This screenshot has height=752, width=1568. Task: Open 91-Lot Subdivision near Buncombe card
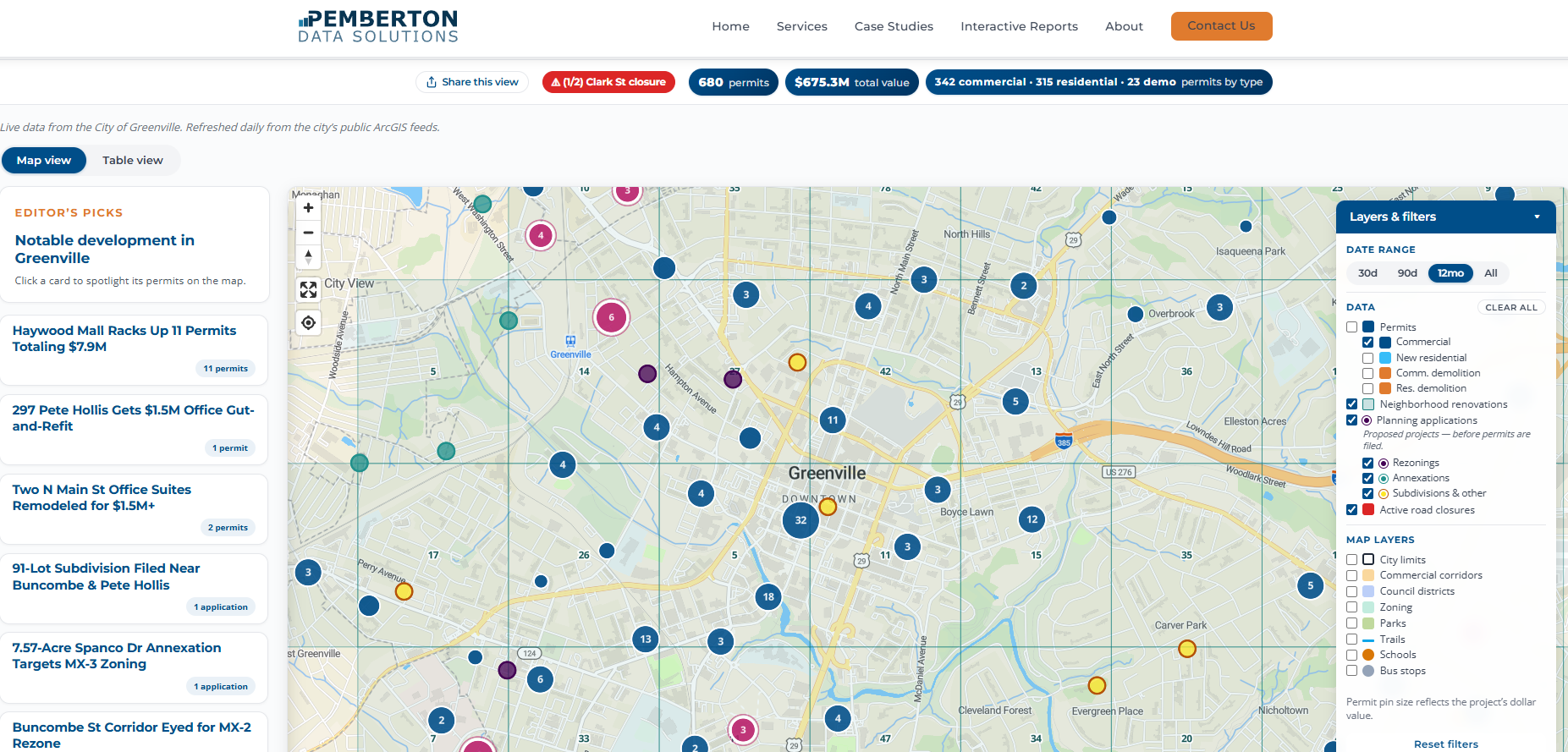tap(134, 589)
